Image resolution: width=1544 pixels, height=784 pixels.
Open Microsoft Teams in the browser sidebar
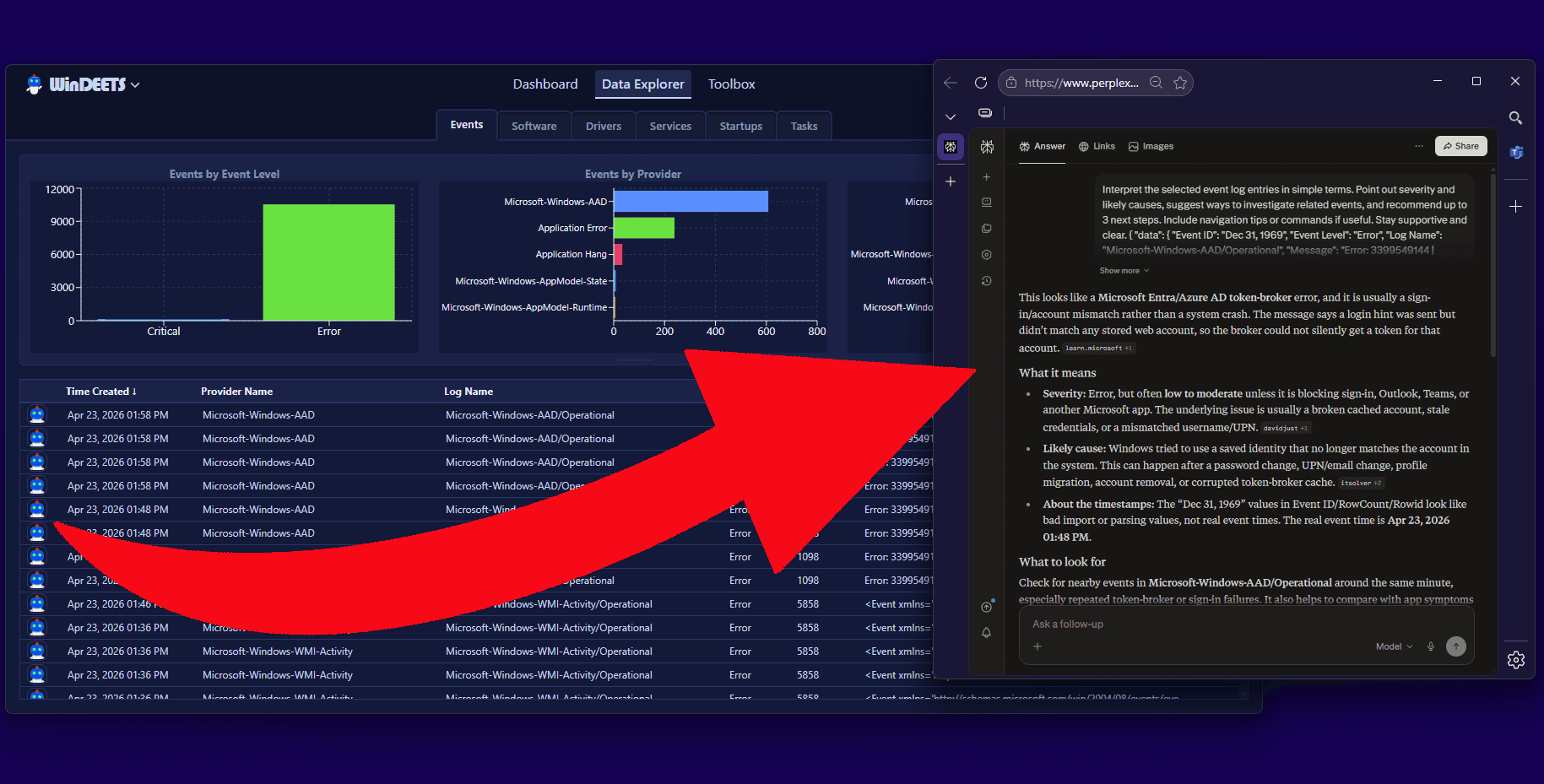point(1516,153)
